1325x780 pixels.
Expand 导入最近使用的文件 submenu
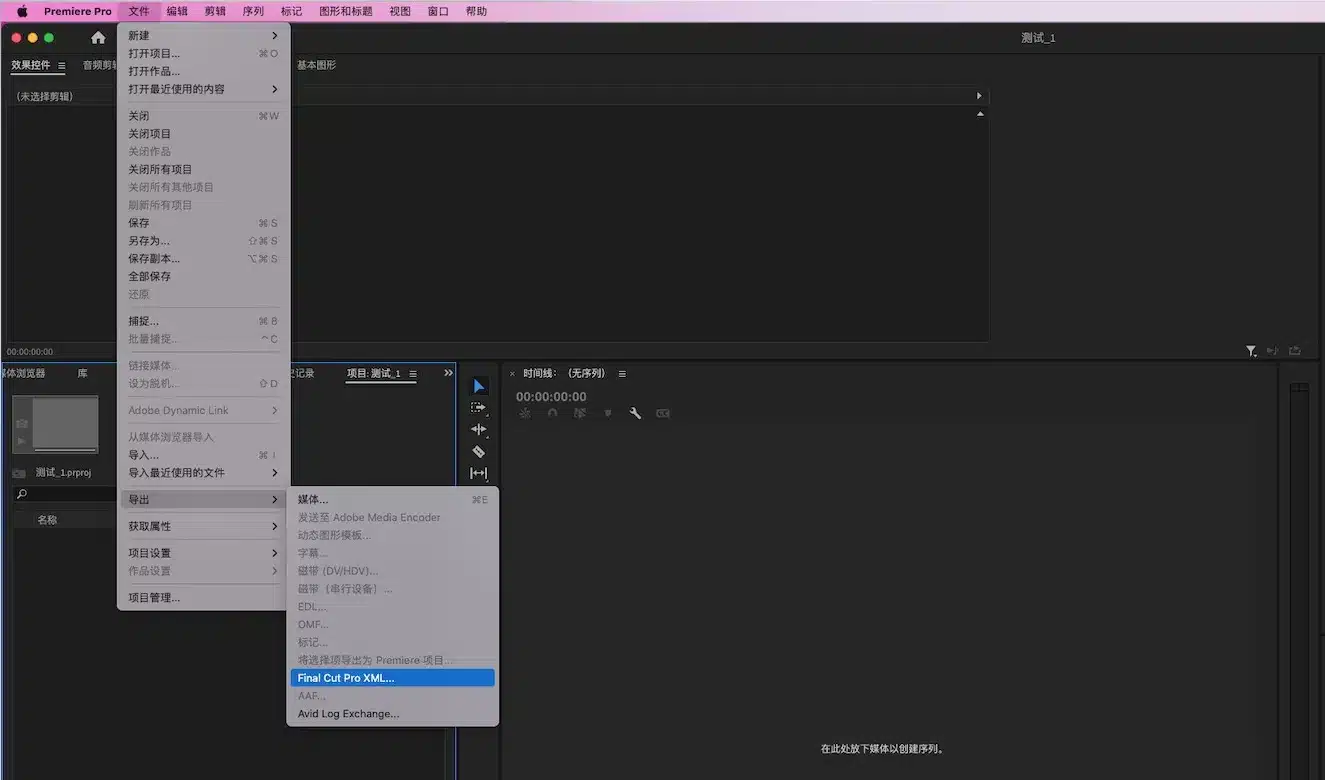point(204,472)
